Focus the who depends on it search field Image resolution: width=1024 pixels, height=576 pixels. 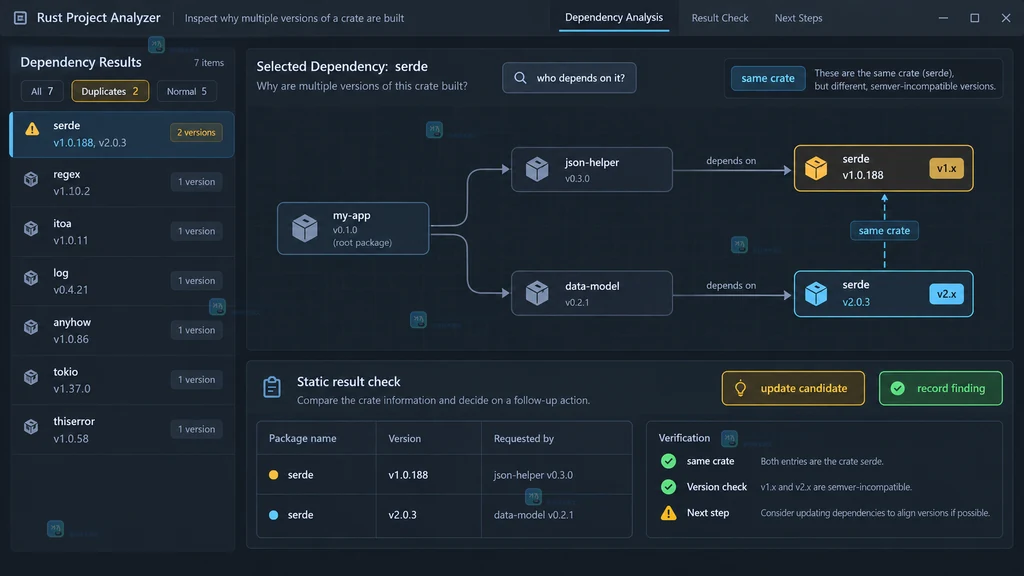point(569,78)
